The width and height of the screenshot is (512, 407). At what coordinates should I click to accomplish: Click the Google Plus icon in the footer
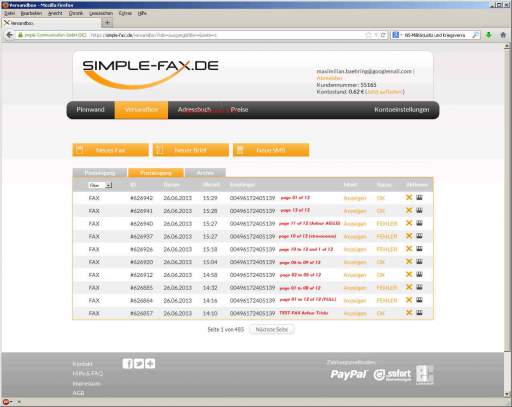point(150,363)
